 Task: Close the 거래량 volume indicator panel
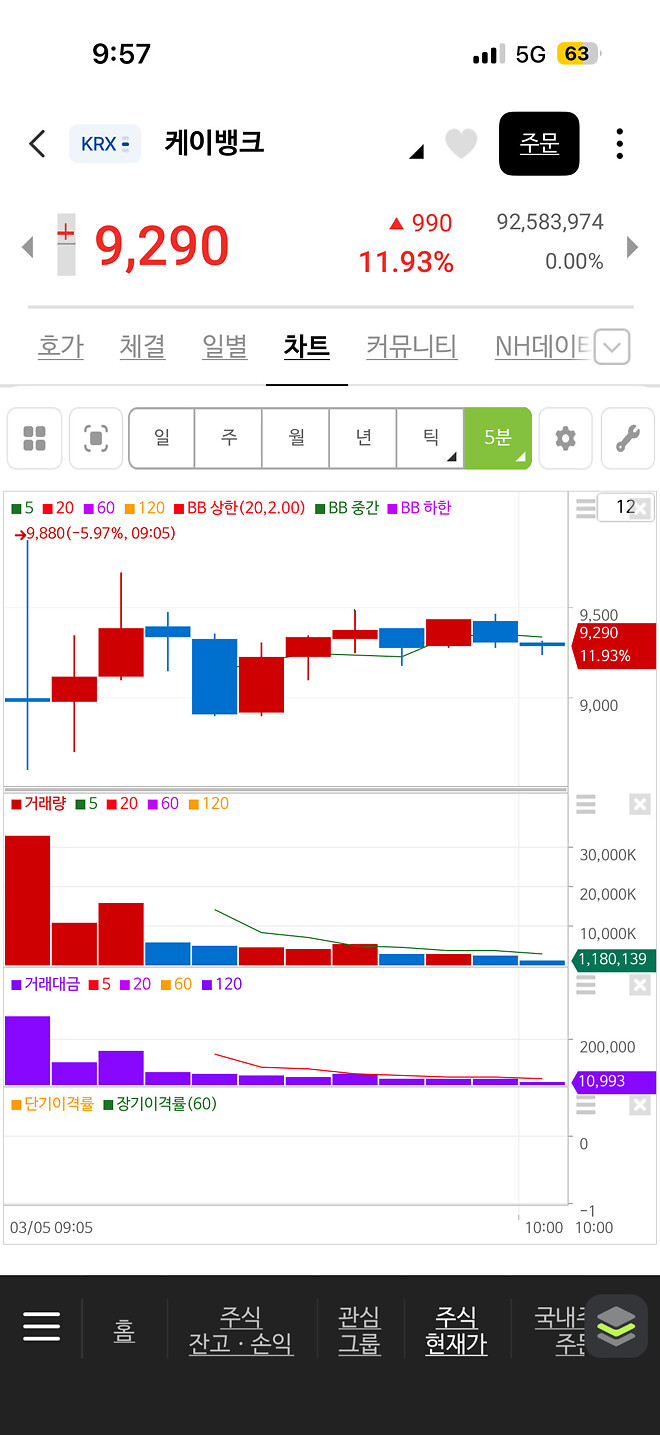click(x=640, y=804)
